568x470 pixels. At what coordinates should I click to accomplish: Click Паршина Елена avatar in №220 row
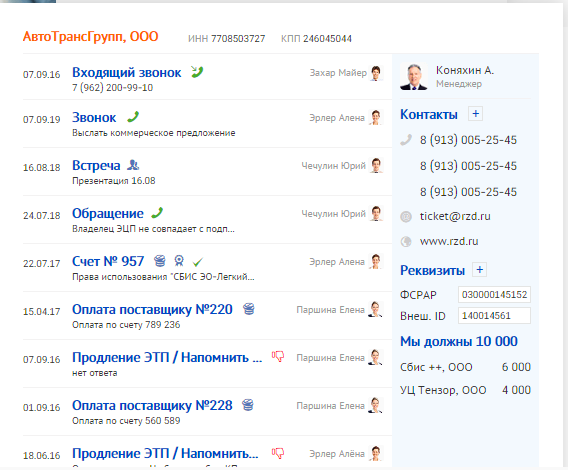375,309
